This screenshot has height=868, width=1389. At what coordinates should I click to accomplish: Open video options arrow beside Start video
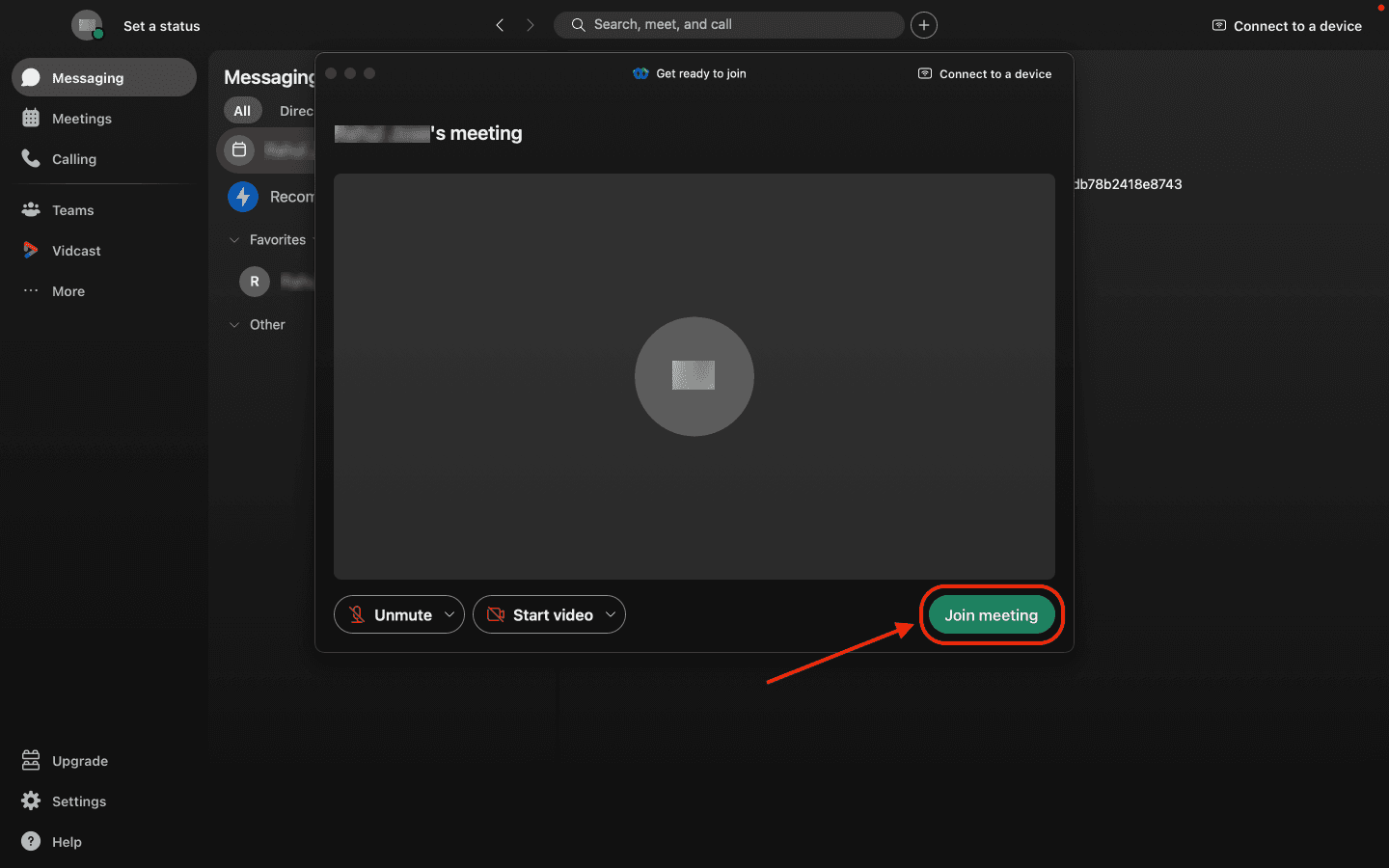tap(611, 615)
